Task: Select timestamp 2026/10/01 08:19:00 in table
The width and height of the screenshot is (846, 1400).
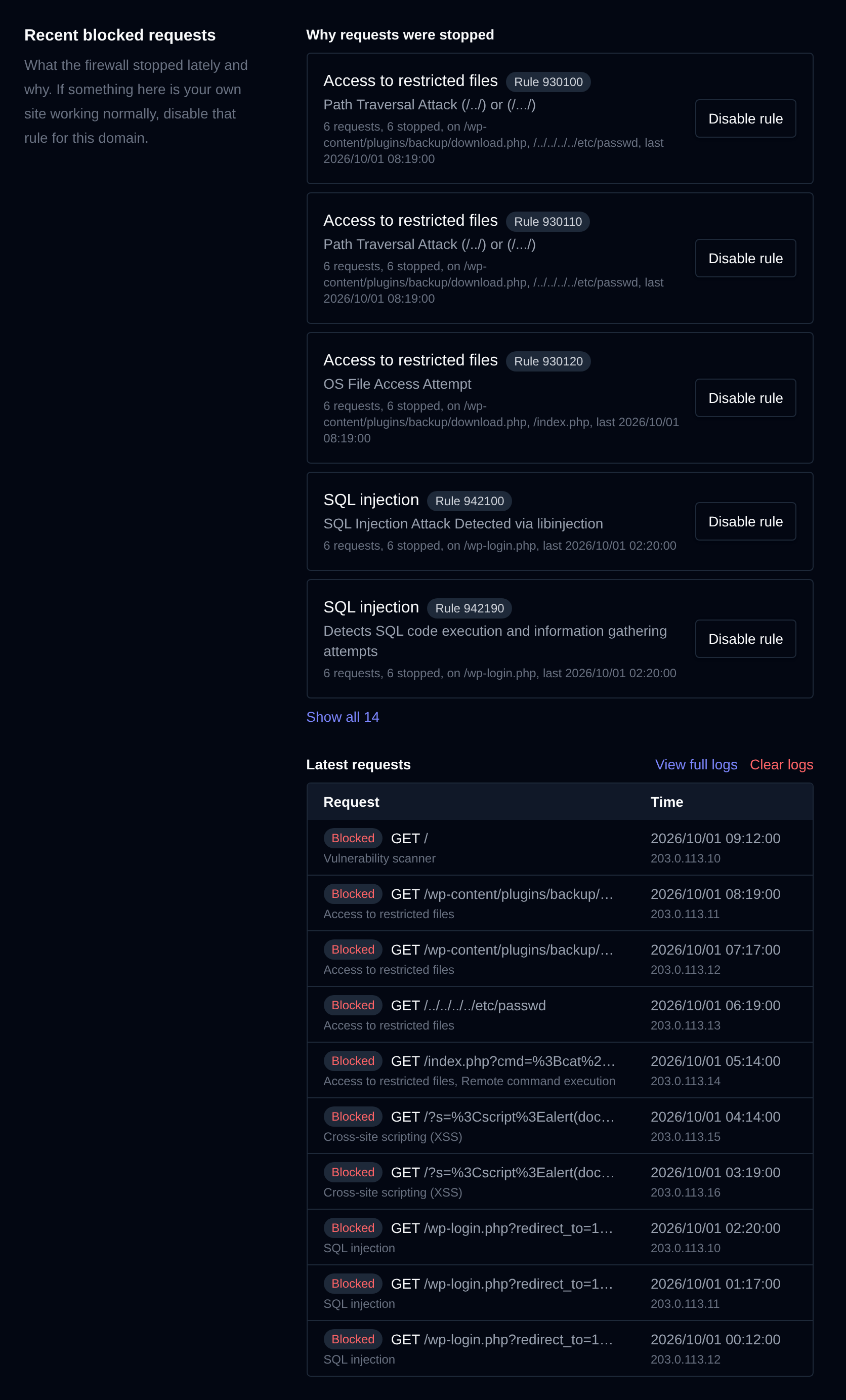Action: click(715, 894)
